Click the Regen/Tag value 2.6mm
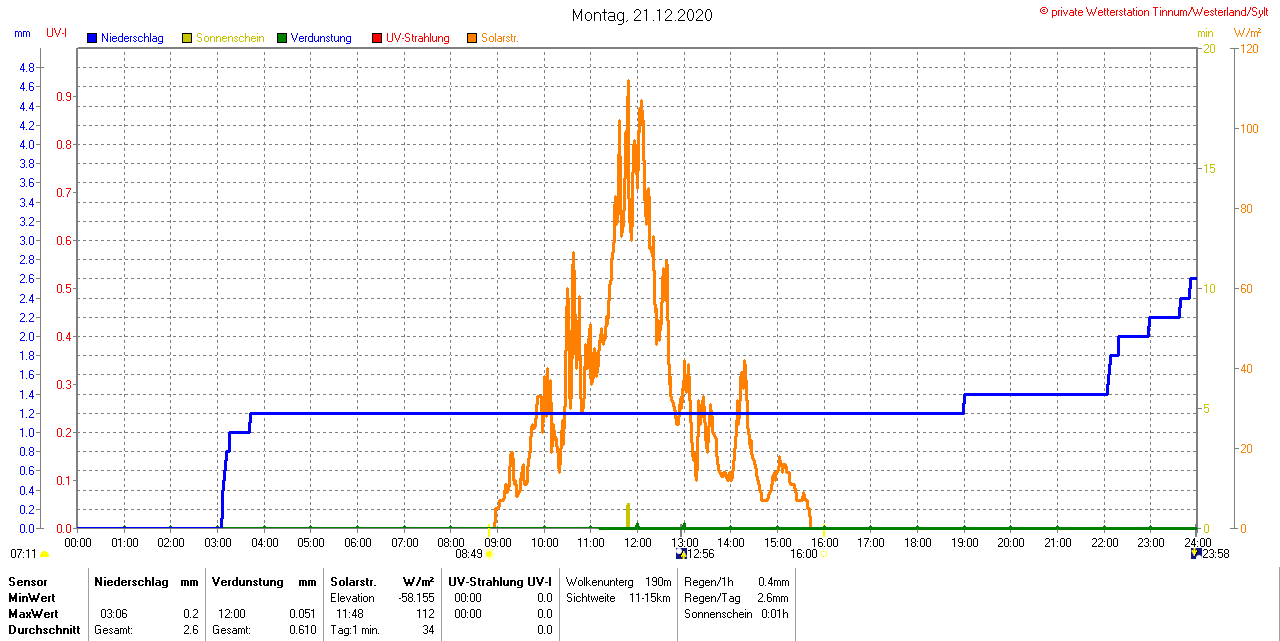The height and width of the screenshot is (641, 1280). point(773,597)
